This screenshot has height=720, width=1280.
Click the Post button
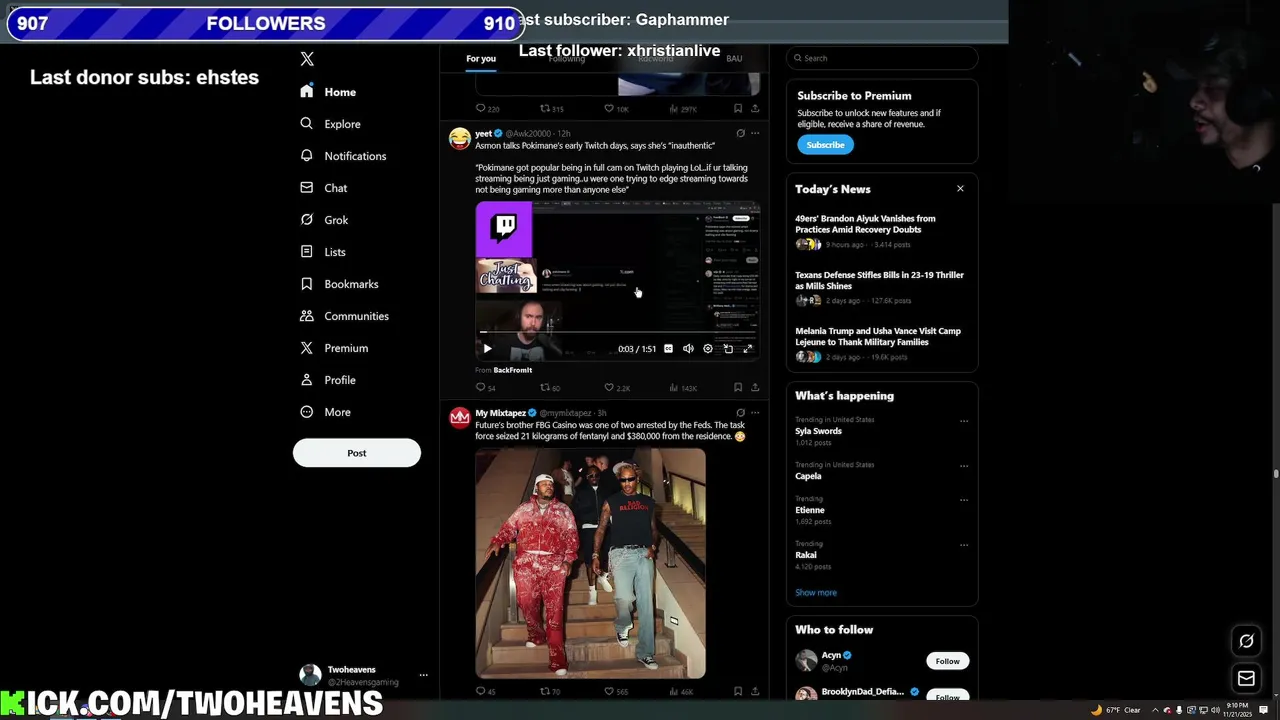pos(357,453)
